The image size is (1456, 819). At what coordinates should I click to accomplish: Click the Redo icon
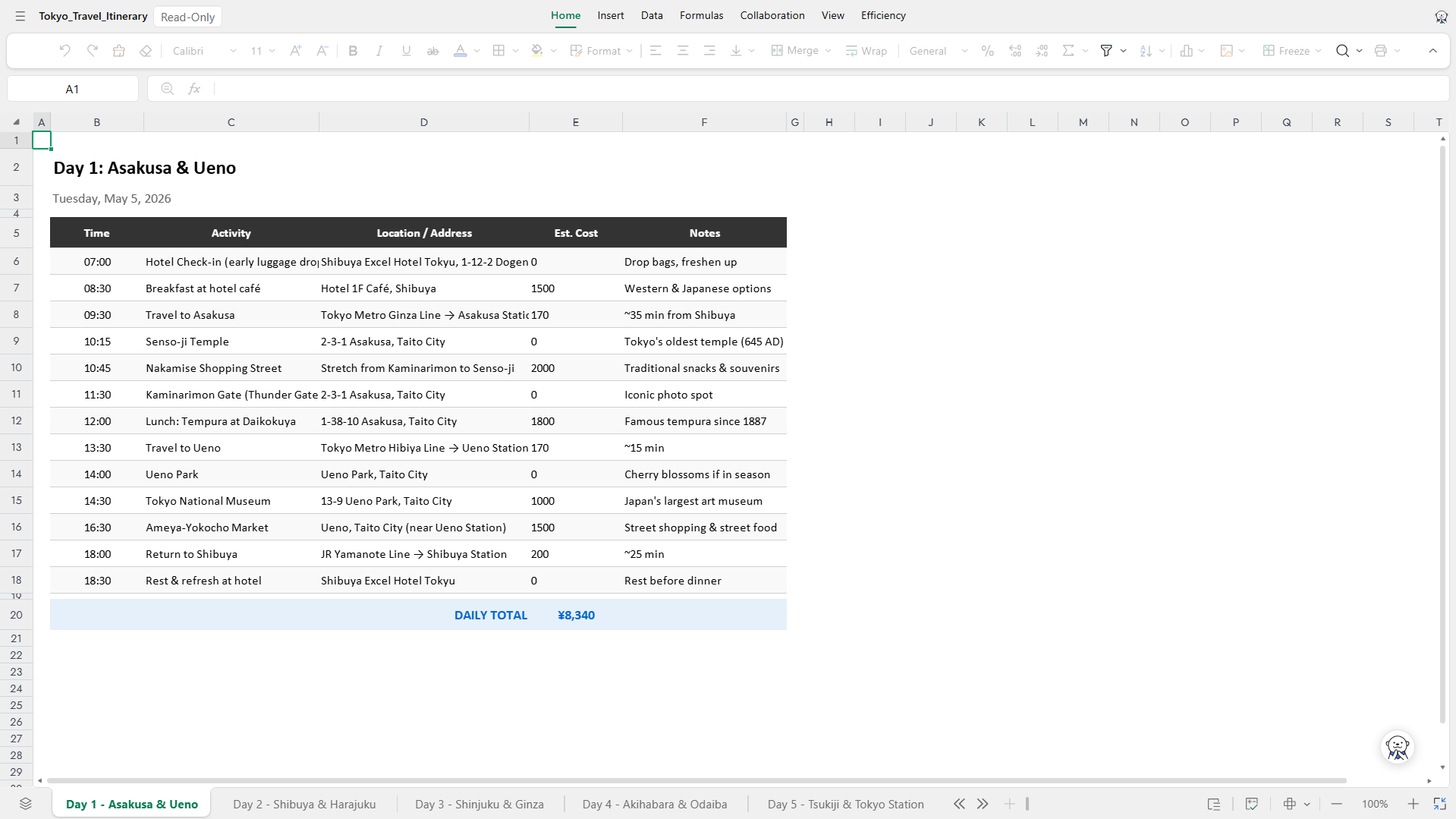92,51
